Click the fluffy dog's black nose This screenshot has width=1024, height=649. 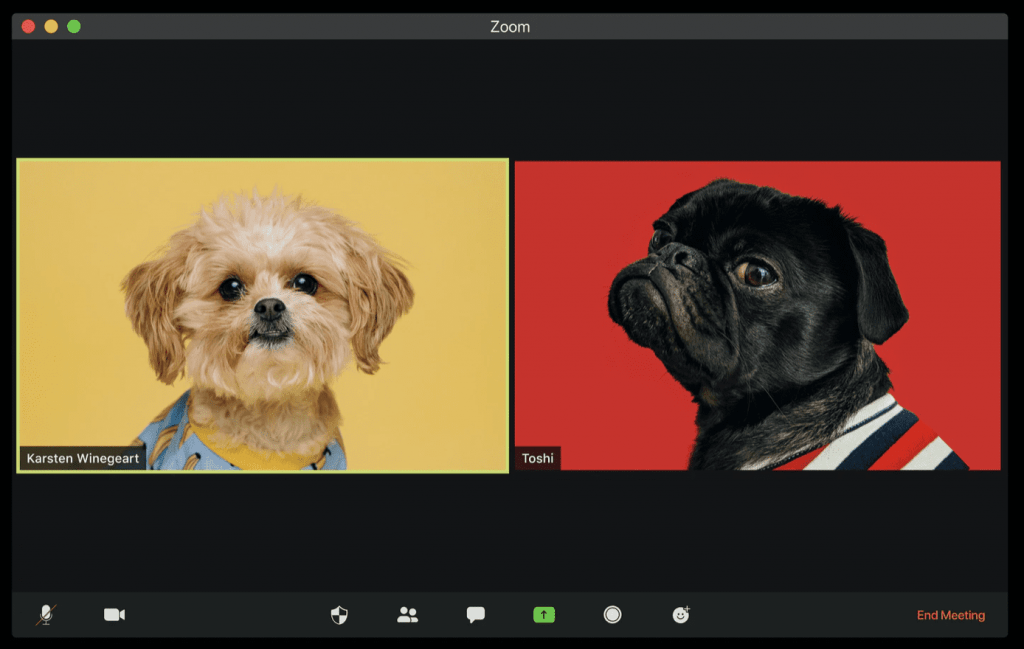(x=268, y=308)
